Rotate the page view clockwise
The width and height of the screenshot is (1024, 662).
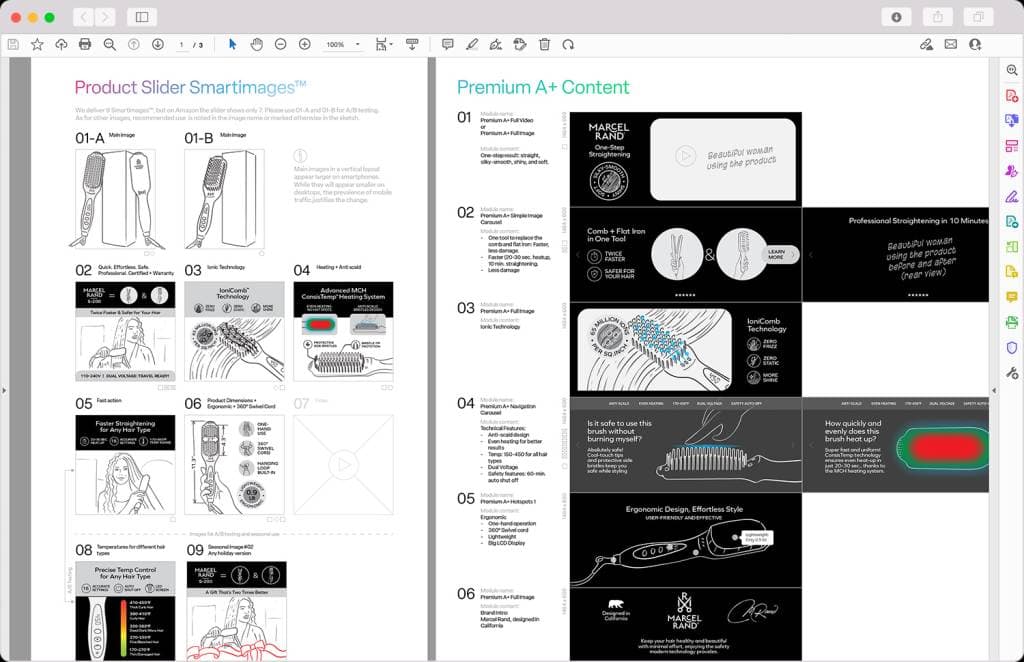[569, 44]
